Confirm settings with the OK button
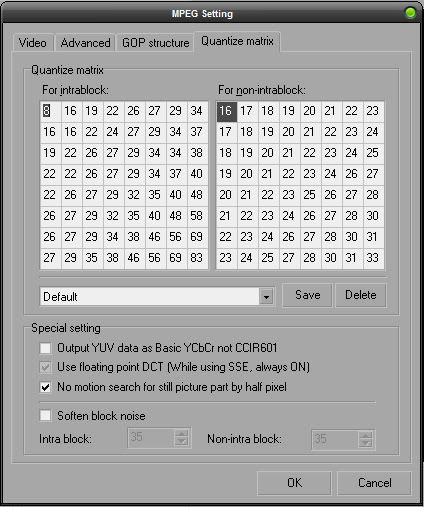 294,483
